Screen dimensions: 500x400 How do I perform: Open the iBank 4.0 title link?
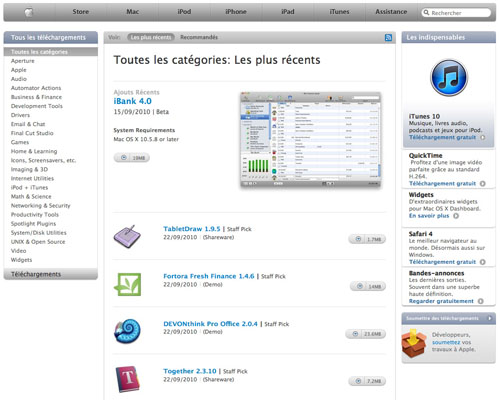132,101
